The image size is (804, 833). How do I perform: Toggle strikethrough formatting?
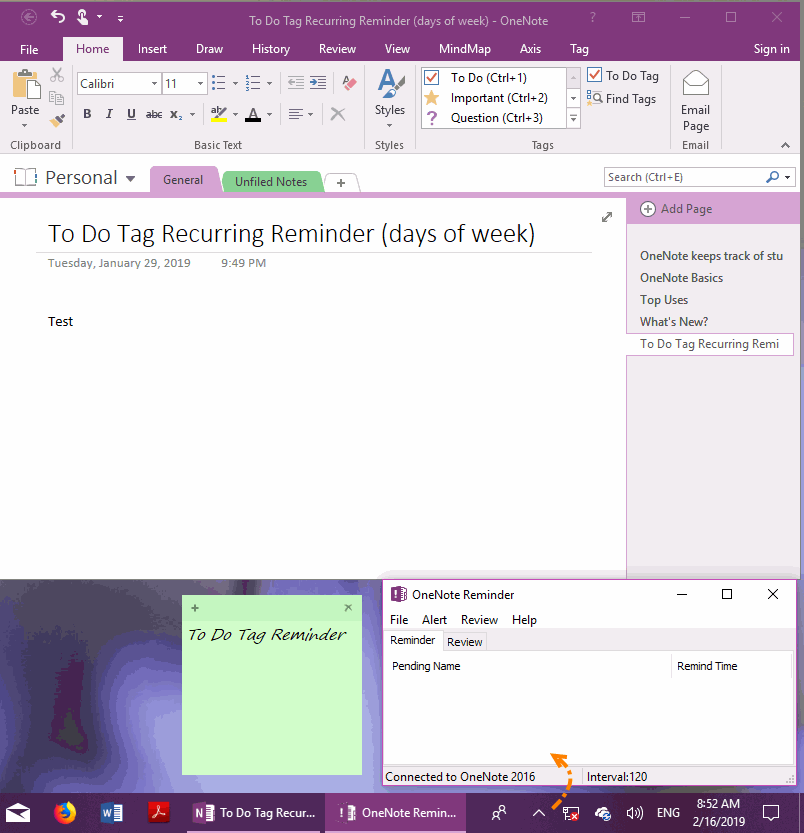click(x=154, y=114)
